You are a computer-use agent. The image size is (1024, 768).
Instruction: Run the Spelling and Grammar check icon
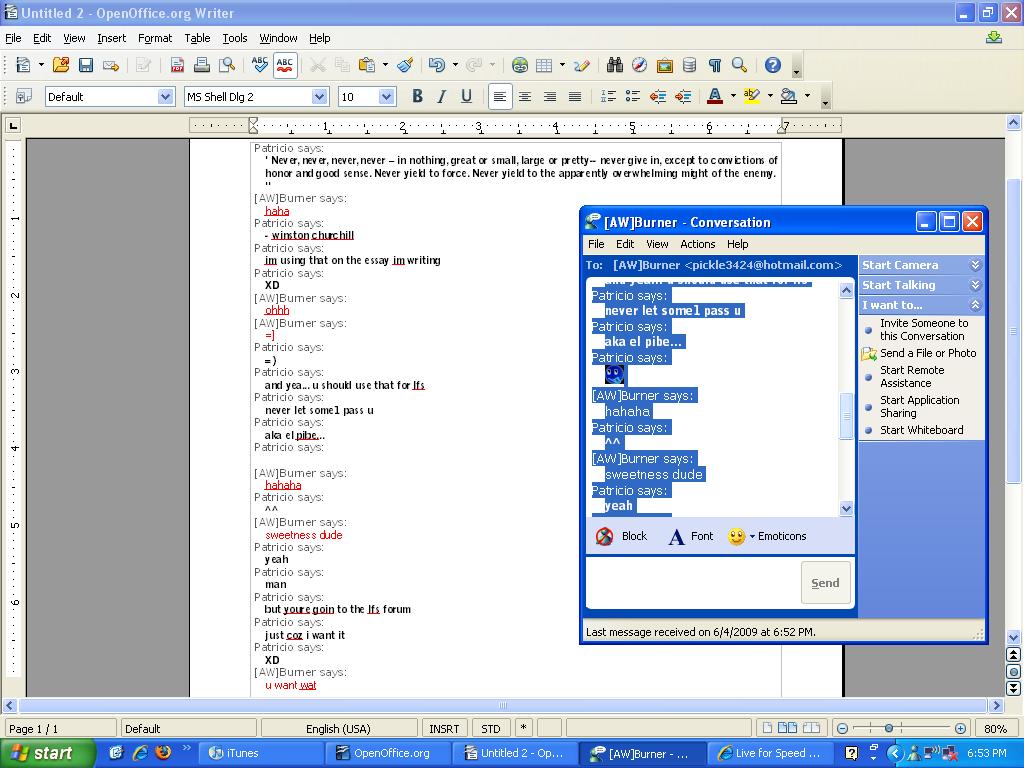click(259, 65)
